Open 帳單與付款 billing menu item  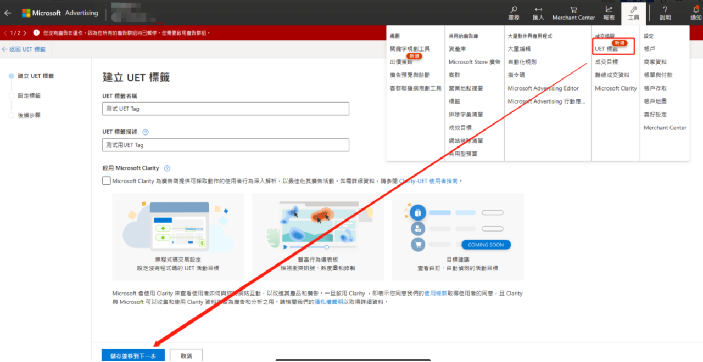pyautogui.click(x=658, y=75)
